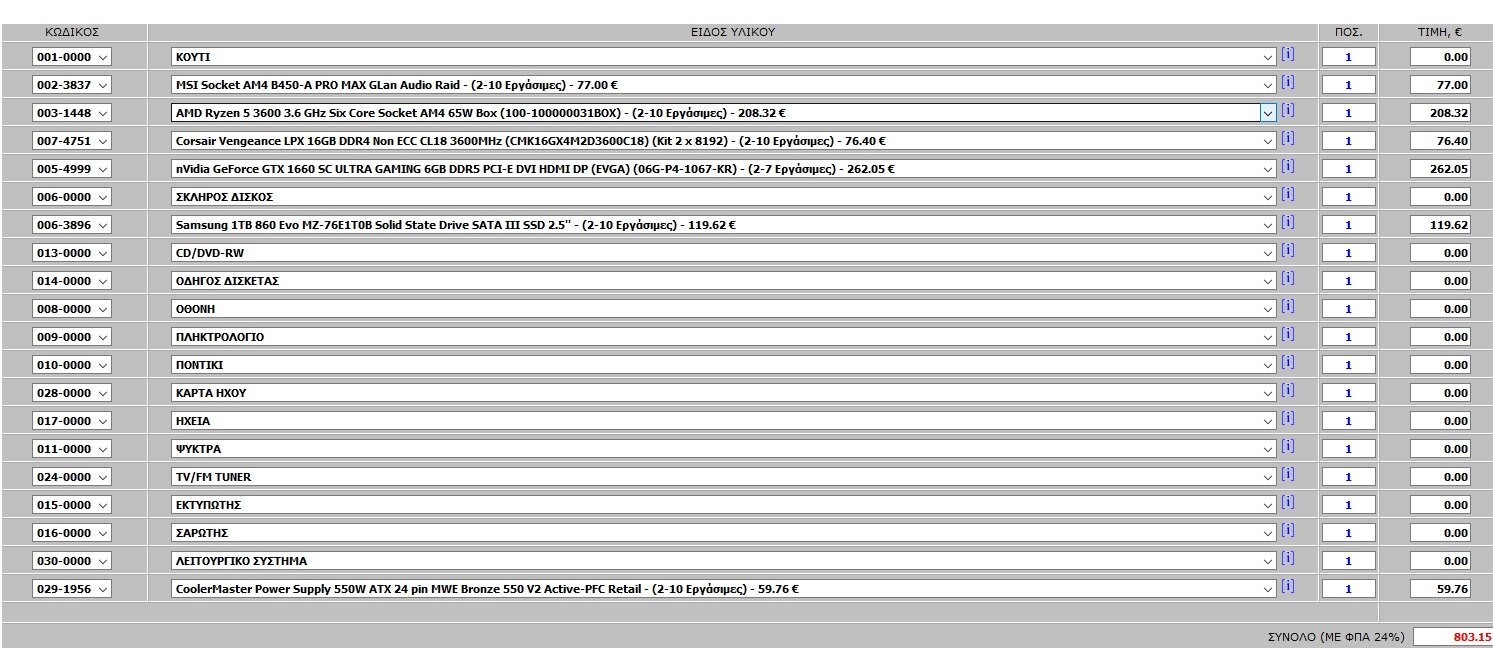
Task: Expand the MSI motherboard product dropdown
Action: click(724, 85)
